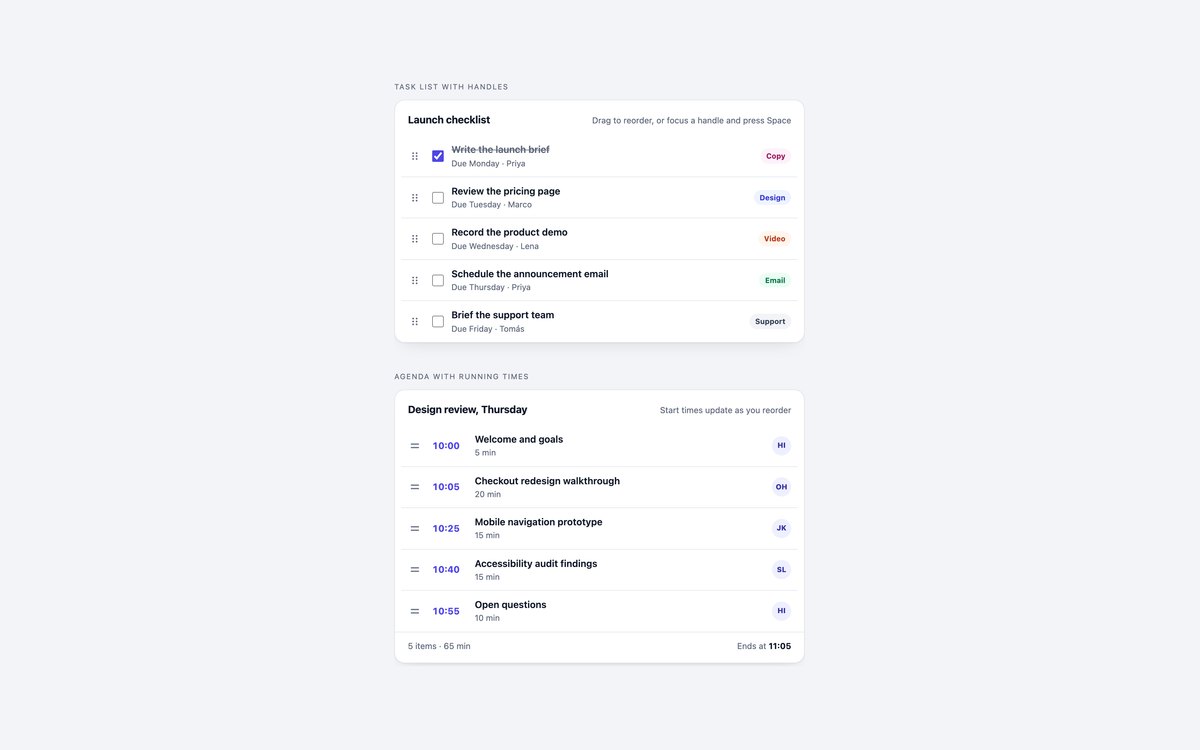Click the Drag to reorder hint text
This screenshot has height=750, width=1200.
tap(691, 121)
